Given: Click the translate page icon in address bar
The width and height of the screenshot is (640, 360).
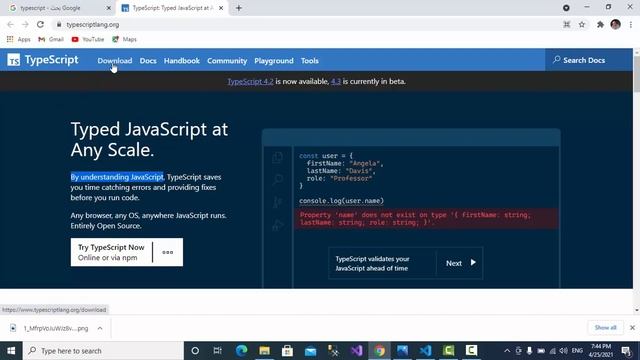Looking at the screenshot, I should click(x=567, y=24).
